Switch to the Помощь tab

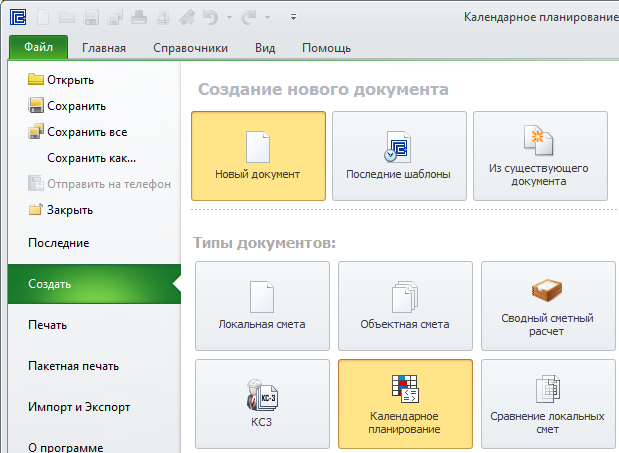click(326, 48)
